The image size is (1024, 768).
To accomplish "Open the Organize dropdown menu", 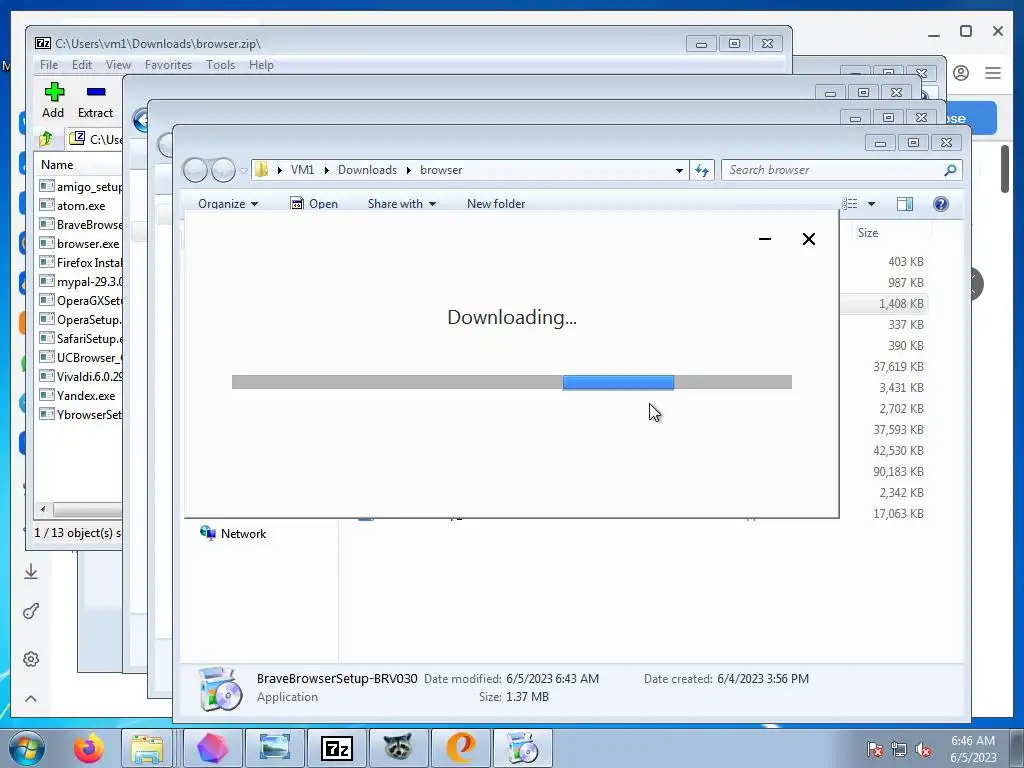I will [228, 204].
